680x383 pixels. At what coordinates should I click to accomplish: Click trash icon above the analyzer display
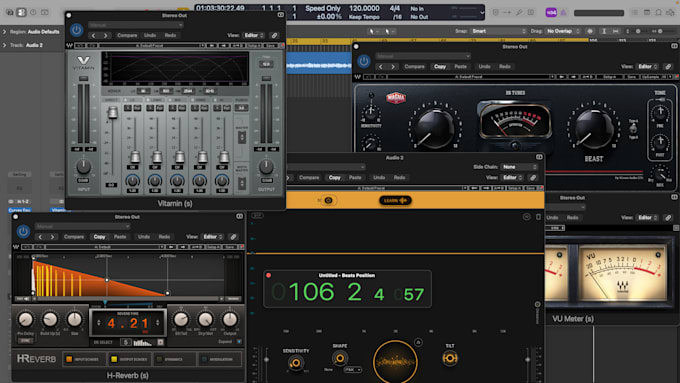coord(538,216)
